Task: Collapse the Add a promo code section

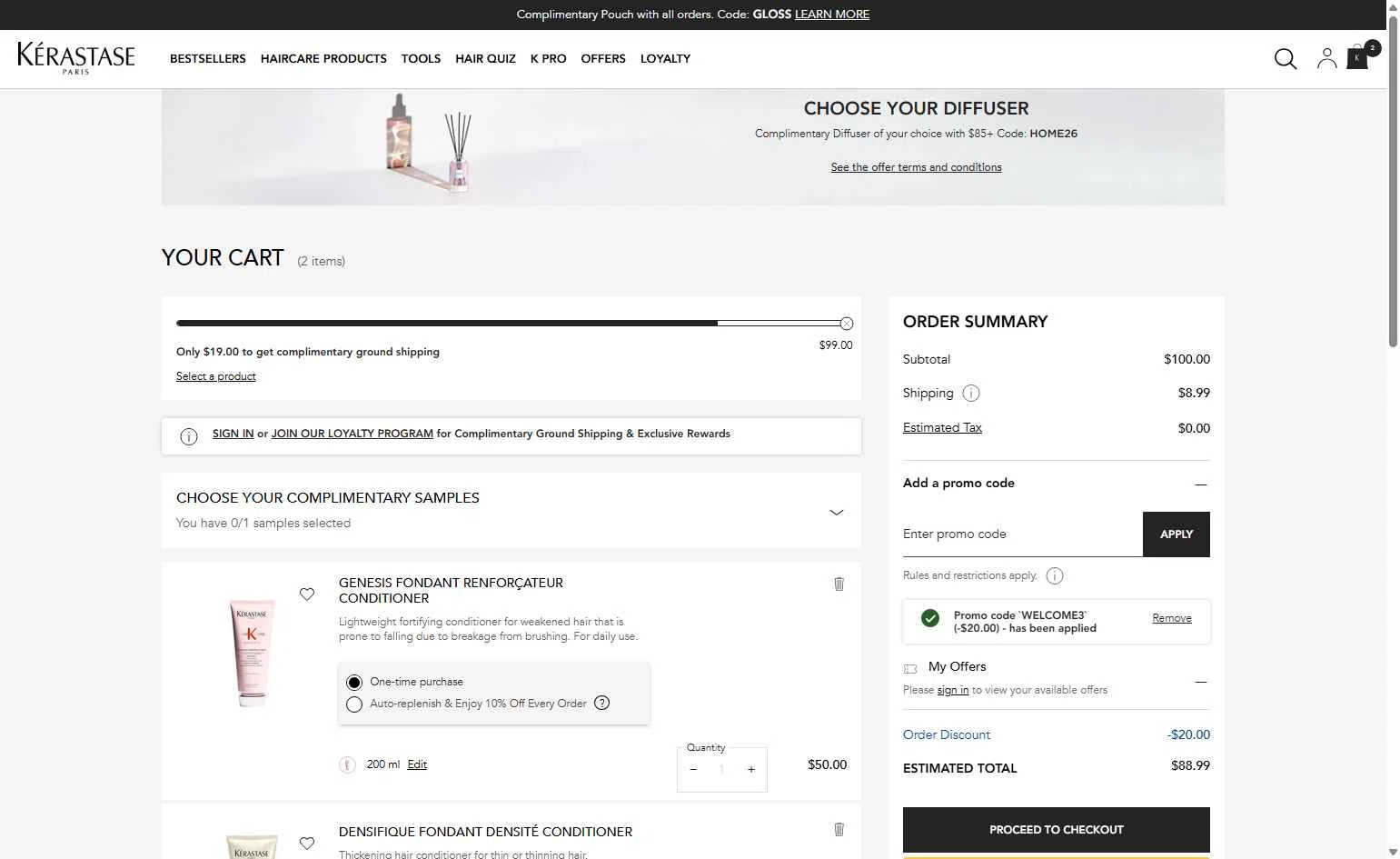Action: click(x=1201, y=484)
